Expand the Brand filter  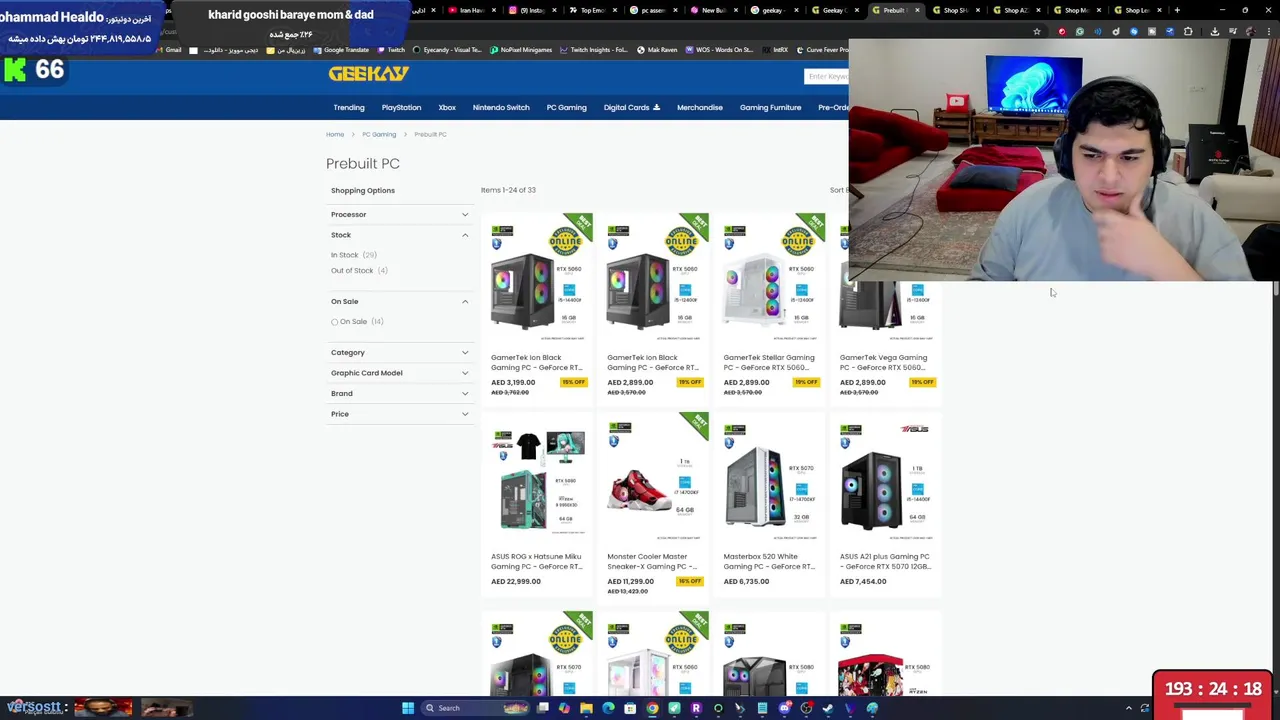pos(399,393)
